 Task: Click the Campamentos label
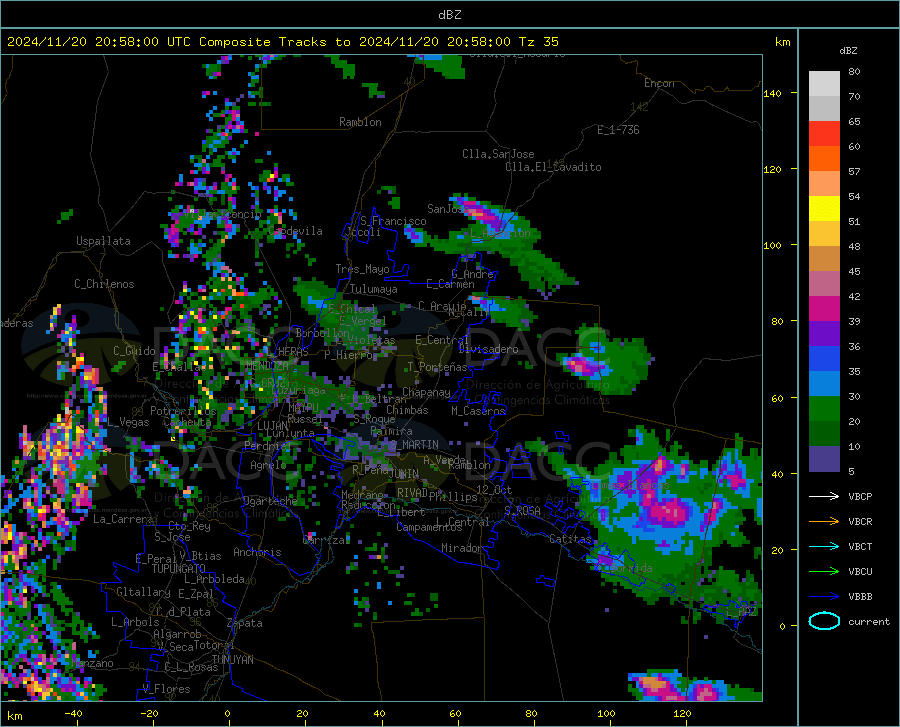[x=429, y=527]
